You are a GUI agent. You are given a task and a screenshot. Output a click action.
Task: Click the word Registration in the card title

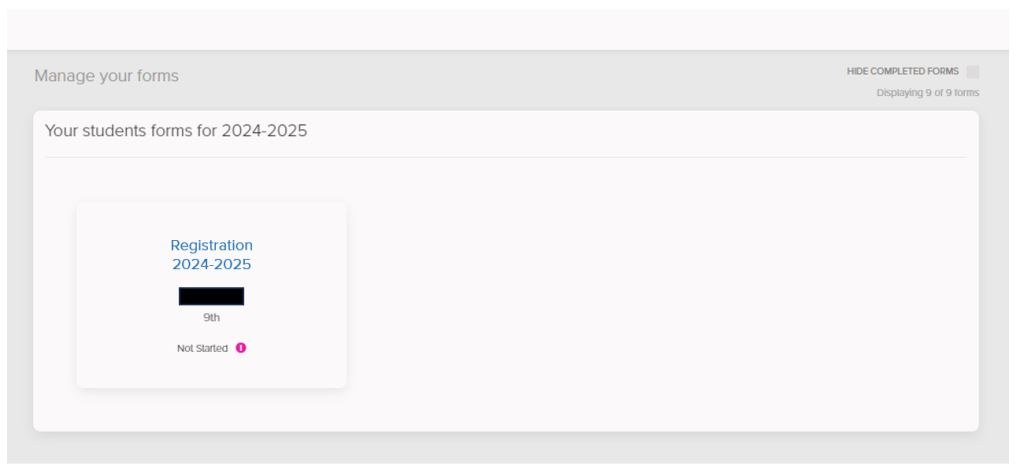coord(211,245)
